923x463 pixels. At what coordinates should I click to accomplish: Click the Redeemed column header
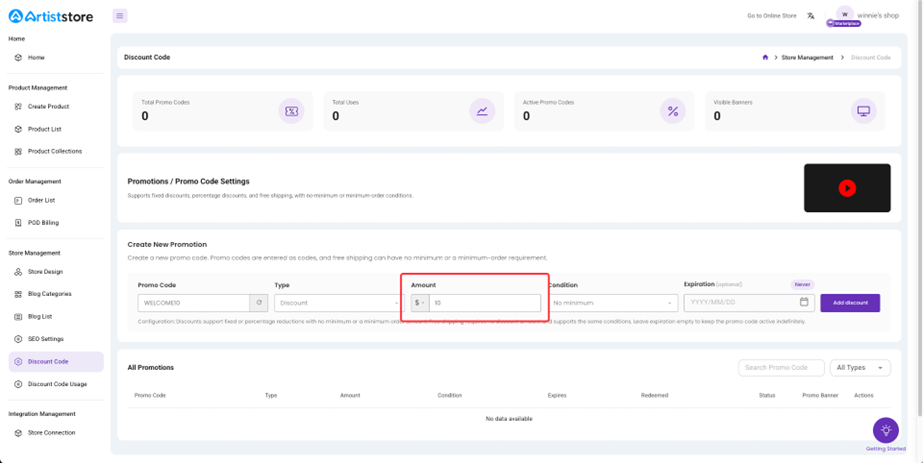click(655, 395)
